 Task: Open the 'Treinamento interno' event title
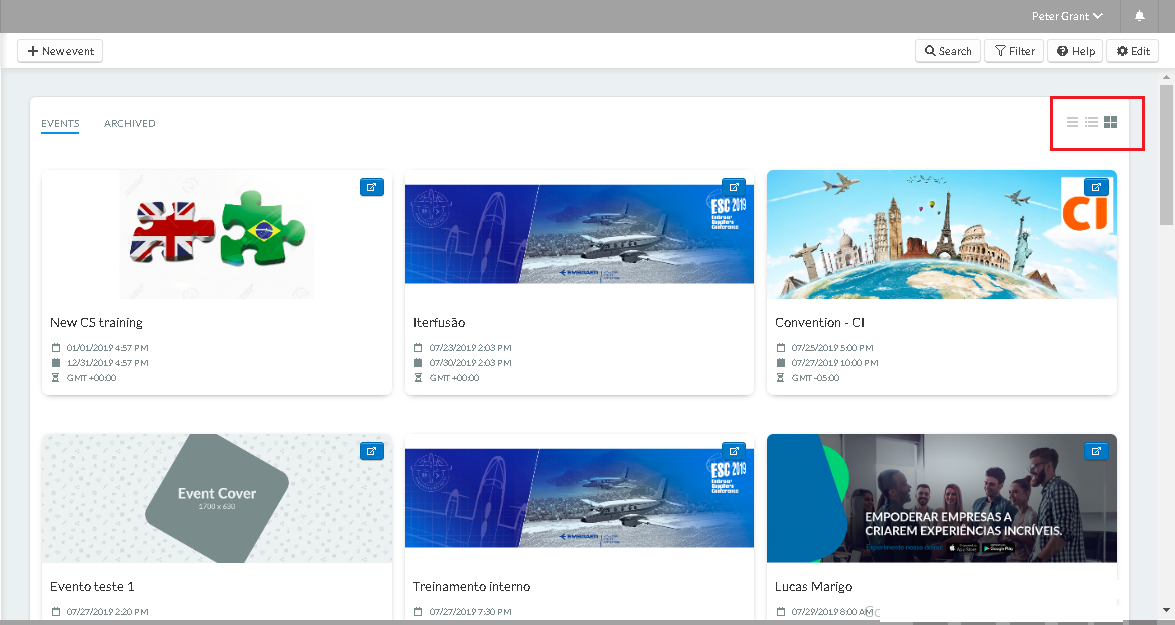(x=471, y=587)
